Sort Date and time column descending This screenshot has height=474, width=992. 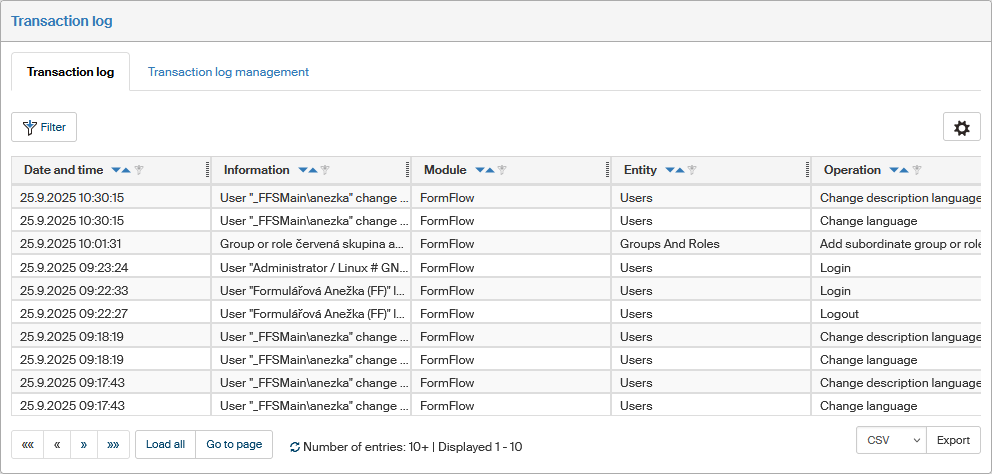click(116, 170)
